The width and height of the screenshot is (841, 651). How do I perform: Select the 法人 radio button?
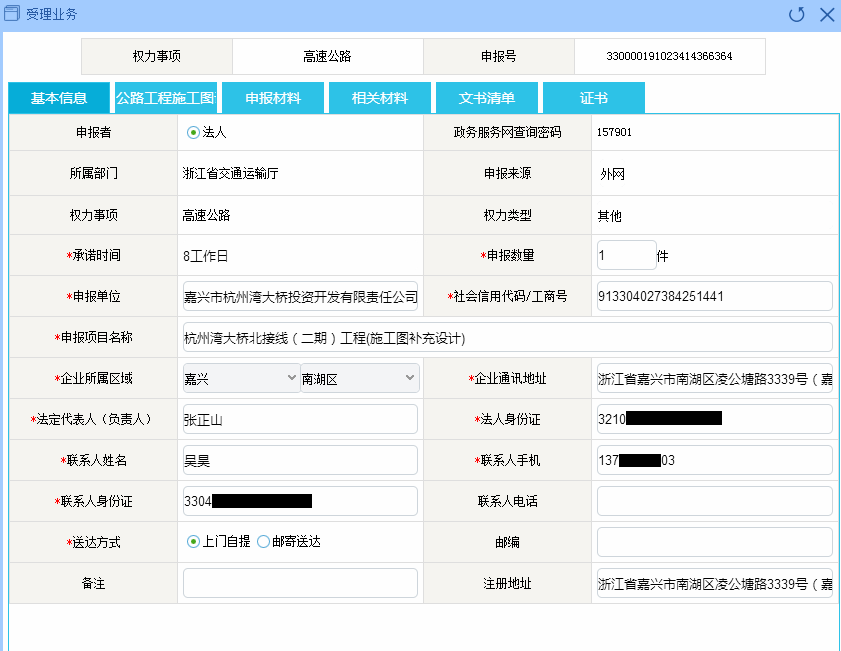click(193, 132)
